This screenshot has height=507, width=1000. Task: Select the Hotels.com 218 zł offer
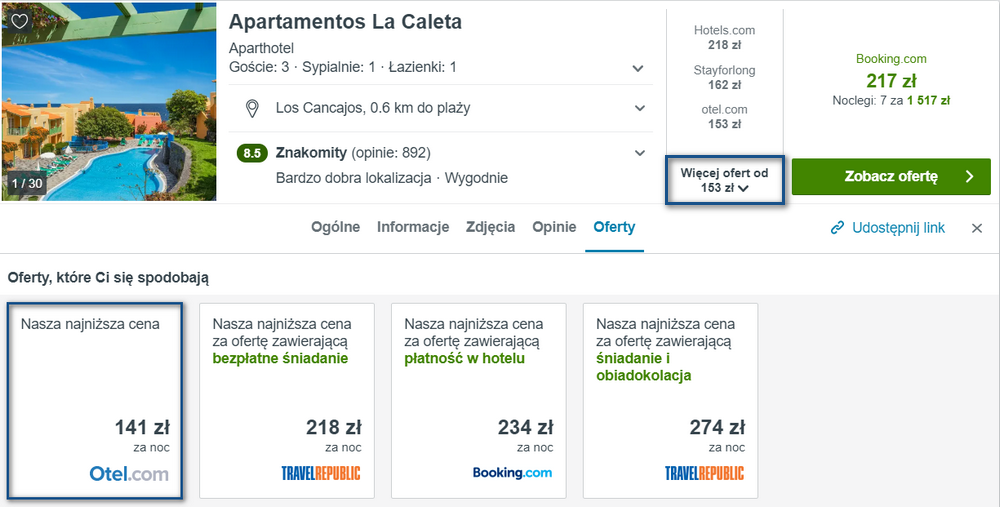coord(724,38)
